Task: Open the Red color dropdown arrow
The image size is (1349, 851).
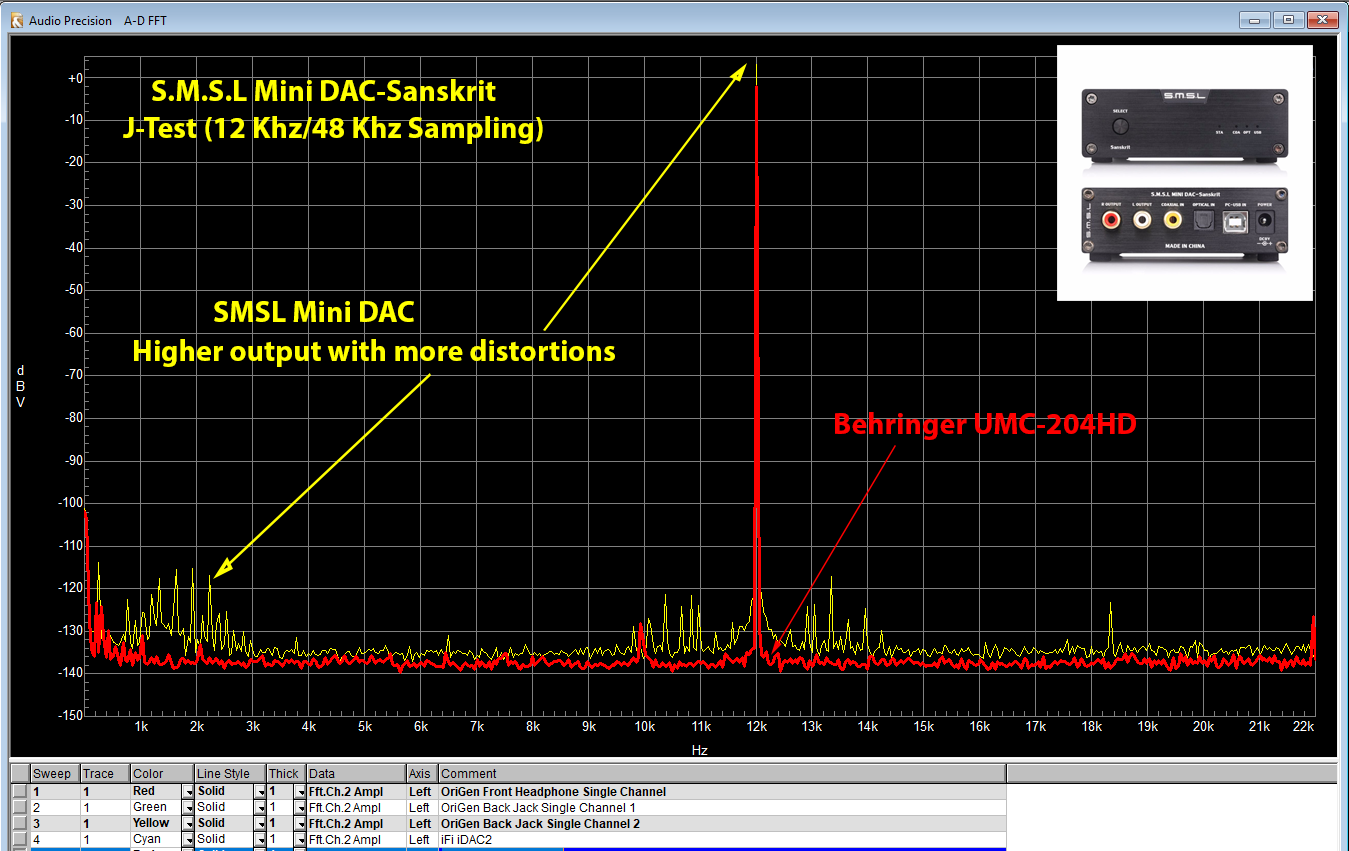Action: (188, 792)
